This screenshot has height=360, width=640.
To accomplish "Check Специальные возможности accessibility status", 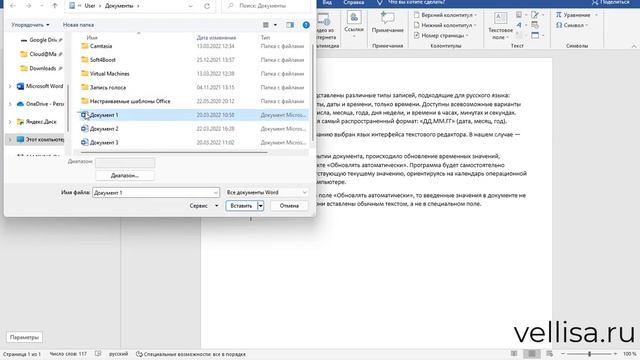I will coord(191,354).
